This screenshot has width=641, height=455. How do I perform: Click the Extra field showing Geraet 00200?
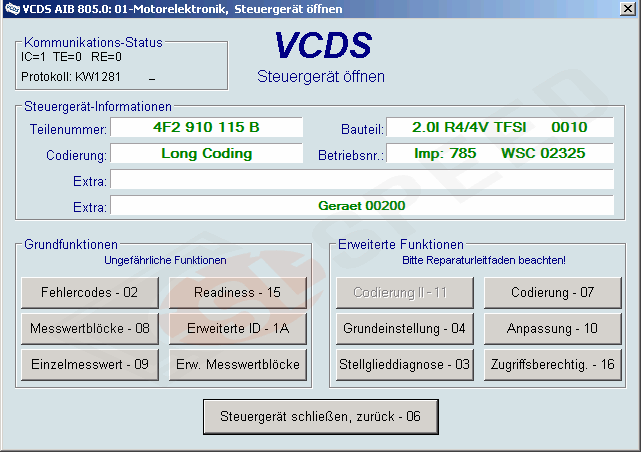[x=362, y=206]
